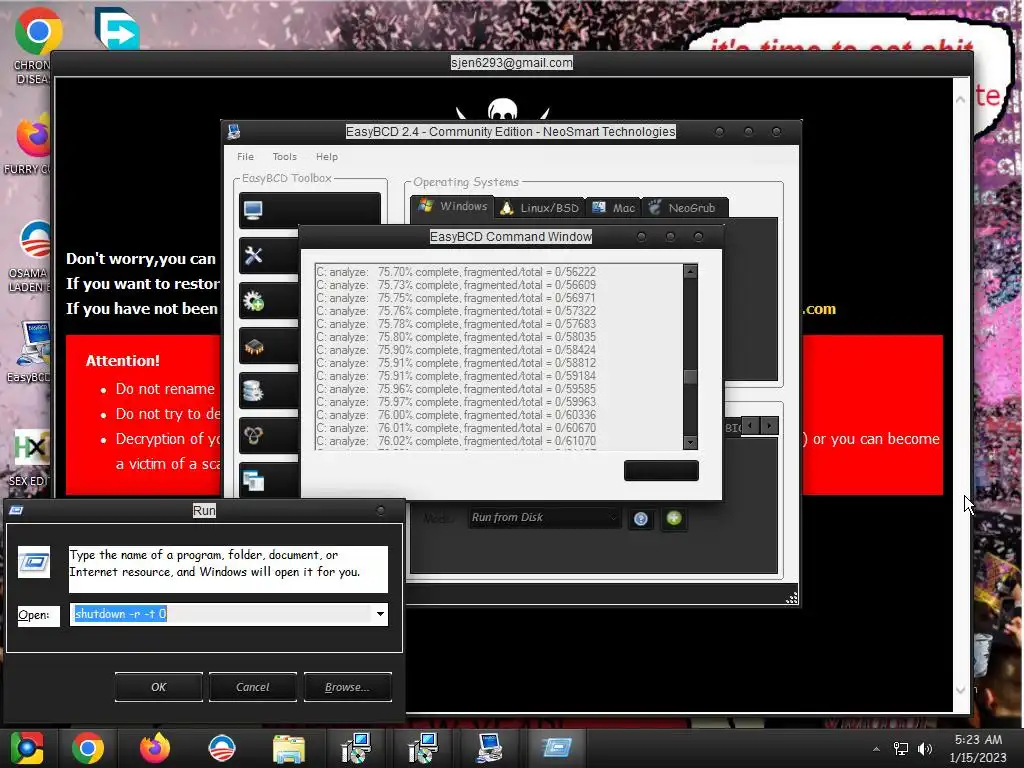Open the Run from Disk mode dropdown
This screenshot has width=1024, height=768.
click(545, 518)
